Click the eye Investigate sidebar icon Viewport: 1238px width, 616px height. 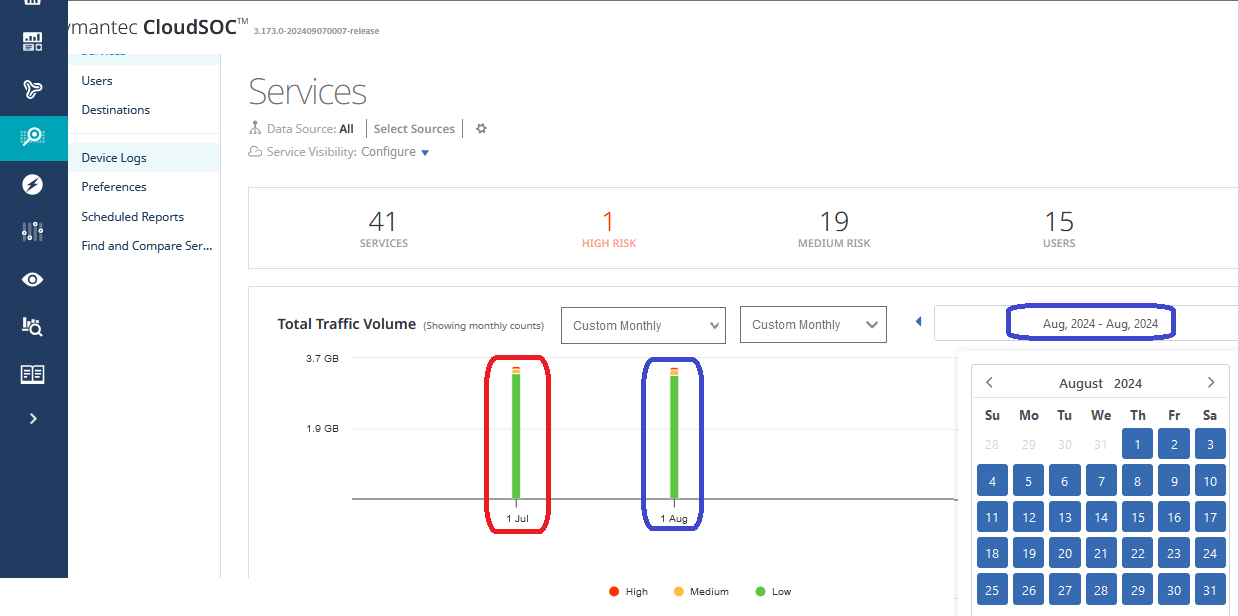click(x=33, y=279)
